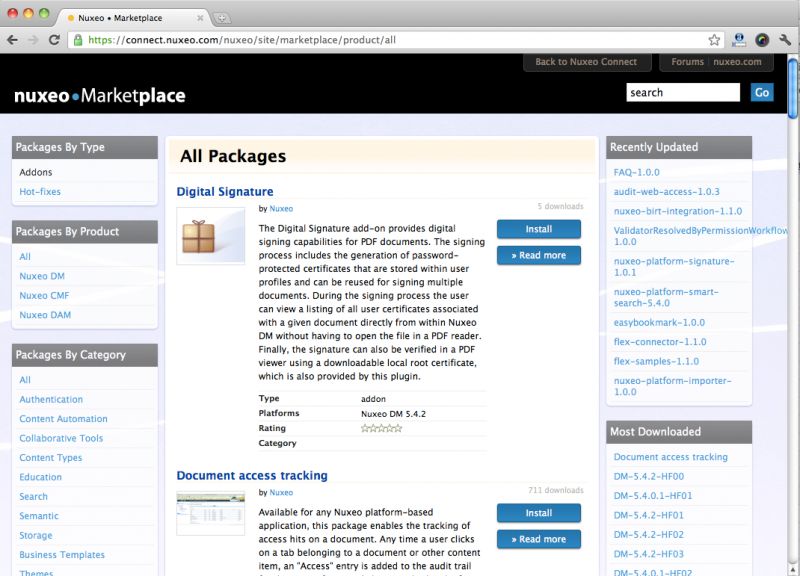The image size is (800, 576).
Task: Click the Go search button
Action: [x=762, y=92]
